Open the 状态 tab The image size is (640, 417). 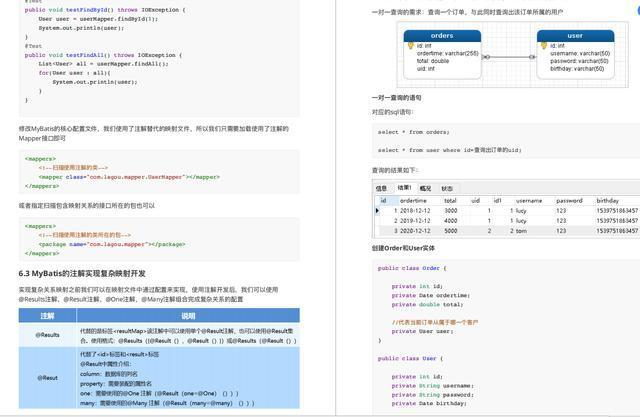pyautogui.click(x=447, y=188)
